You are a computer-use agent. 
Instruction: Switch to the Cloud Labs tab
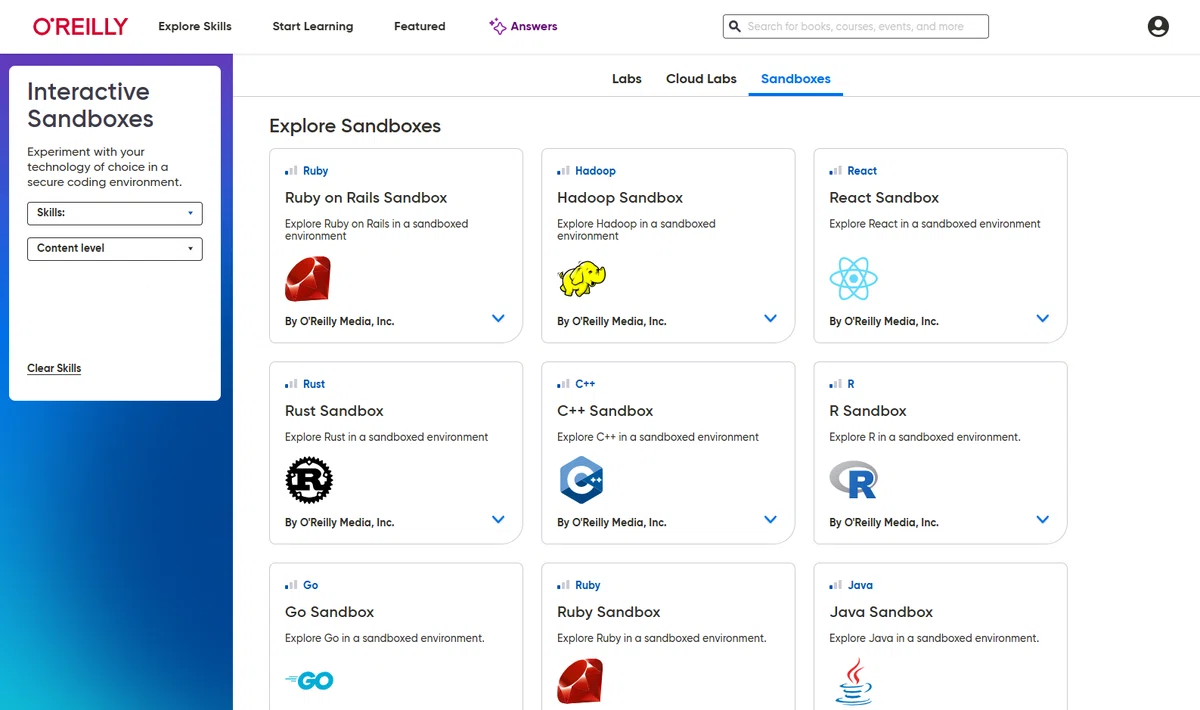point(701,78)
